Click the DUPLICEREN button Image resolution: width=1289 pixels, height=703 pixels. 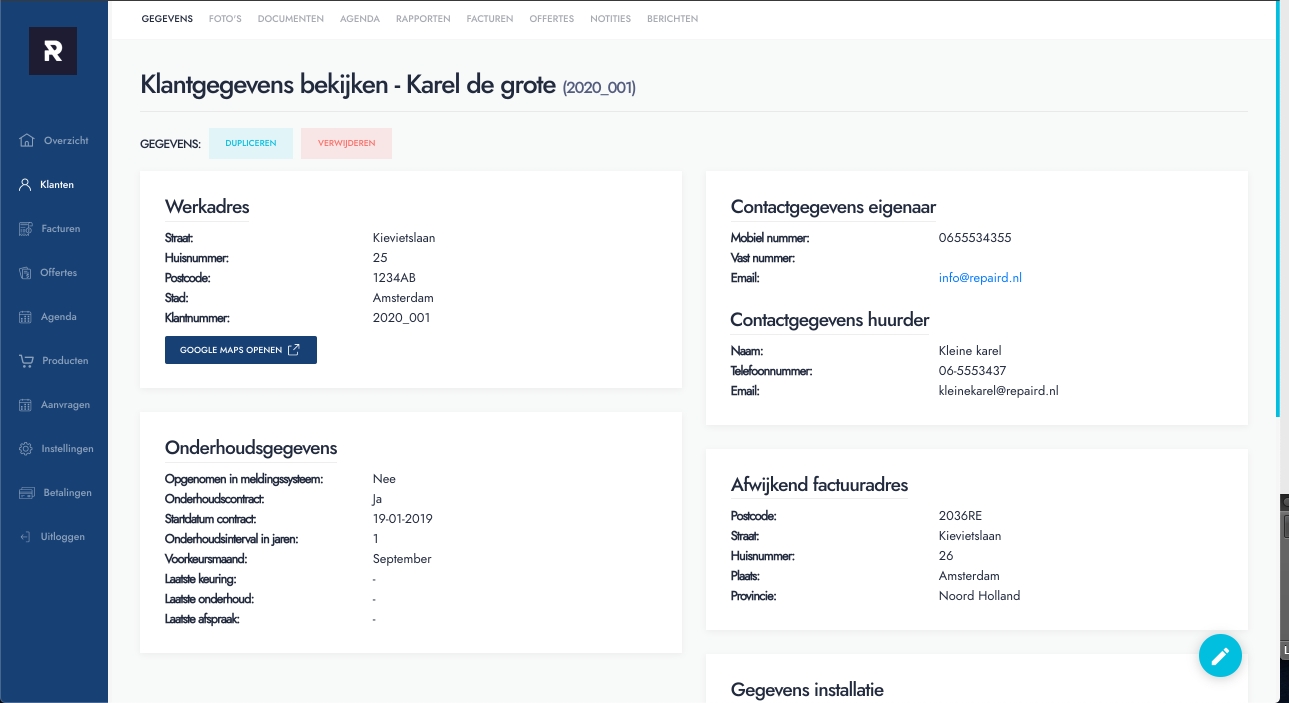click(x=250, y=143)
